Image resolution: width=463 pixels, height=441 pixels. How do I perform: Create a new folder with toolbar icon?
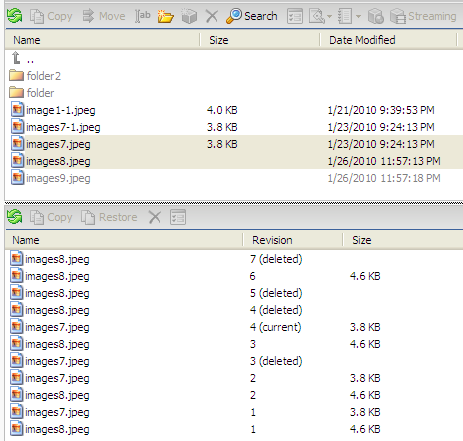pyautogui.click(x=165, y=16)
